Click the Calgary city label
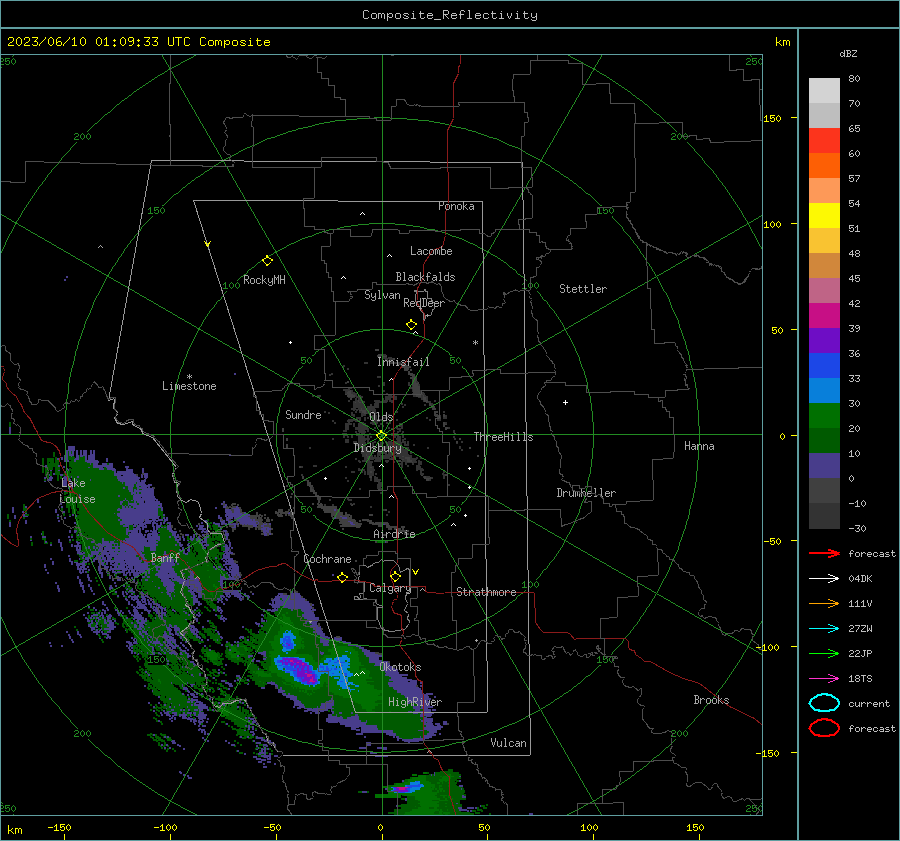Image resolution: width=900 pixels, height=841 pixels. click(x=390, y=588)
